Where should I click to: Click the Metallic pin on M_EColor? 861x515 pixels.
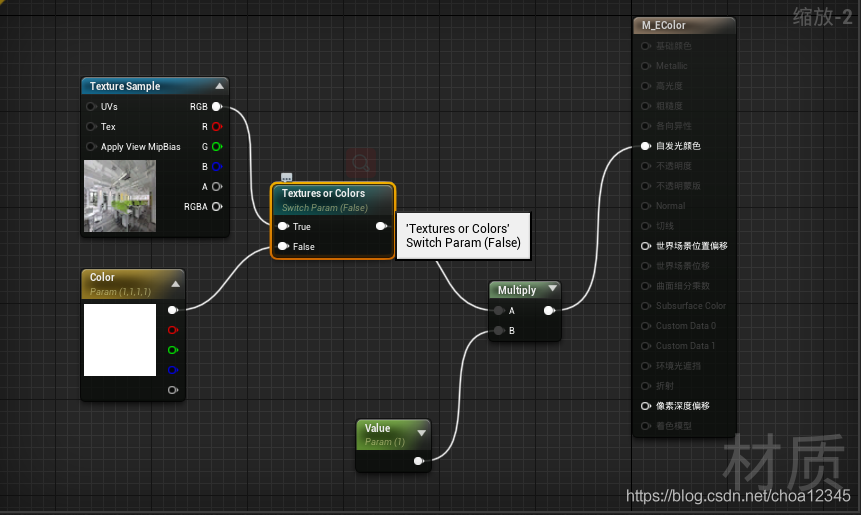pos(646,66)
